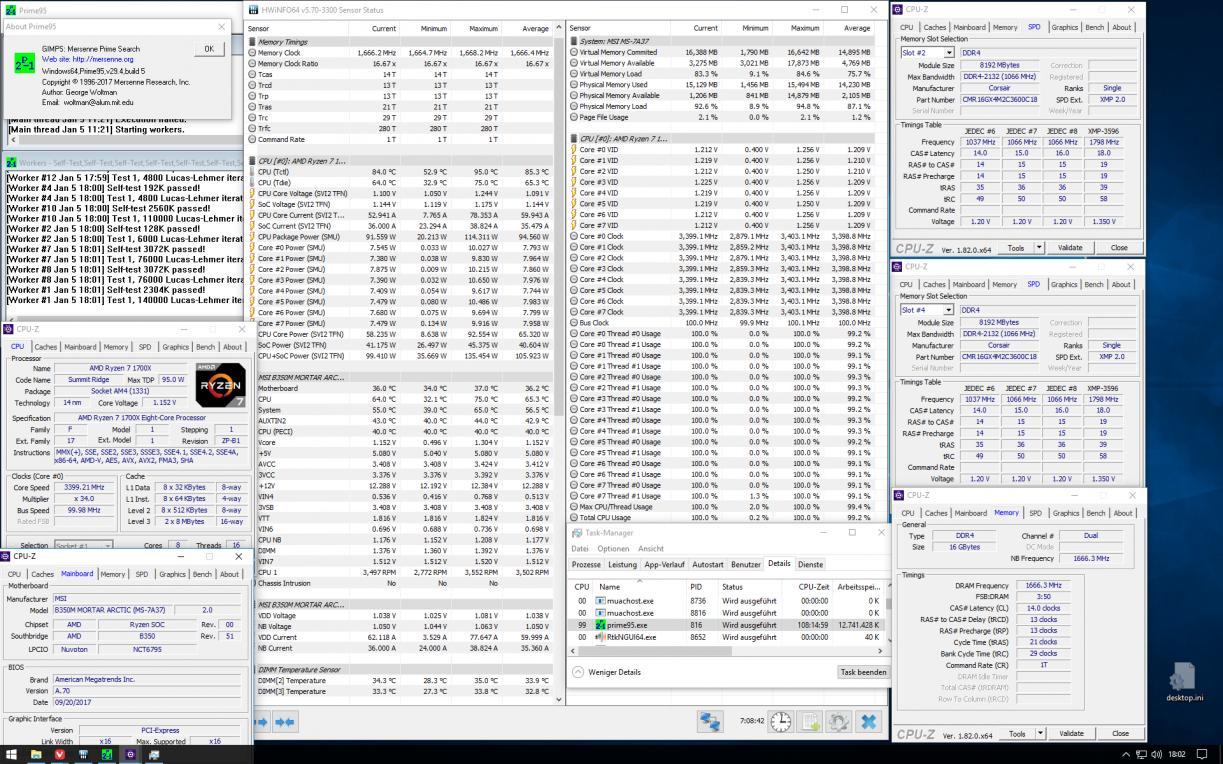Open Caches tab in Slot #2 CPU-Z window
The width and height of the screenshot is (1223, 764).
coord(935,28)
